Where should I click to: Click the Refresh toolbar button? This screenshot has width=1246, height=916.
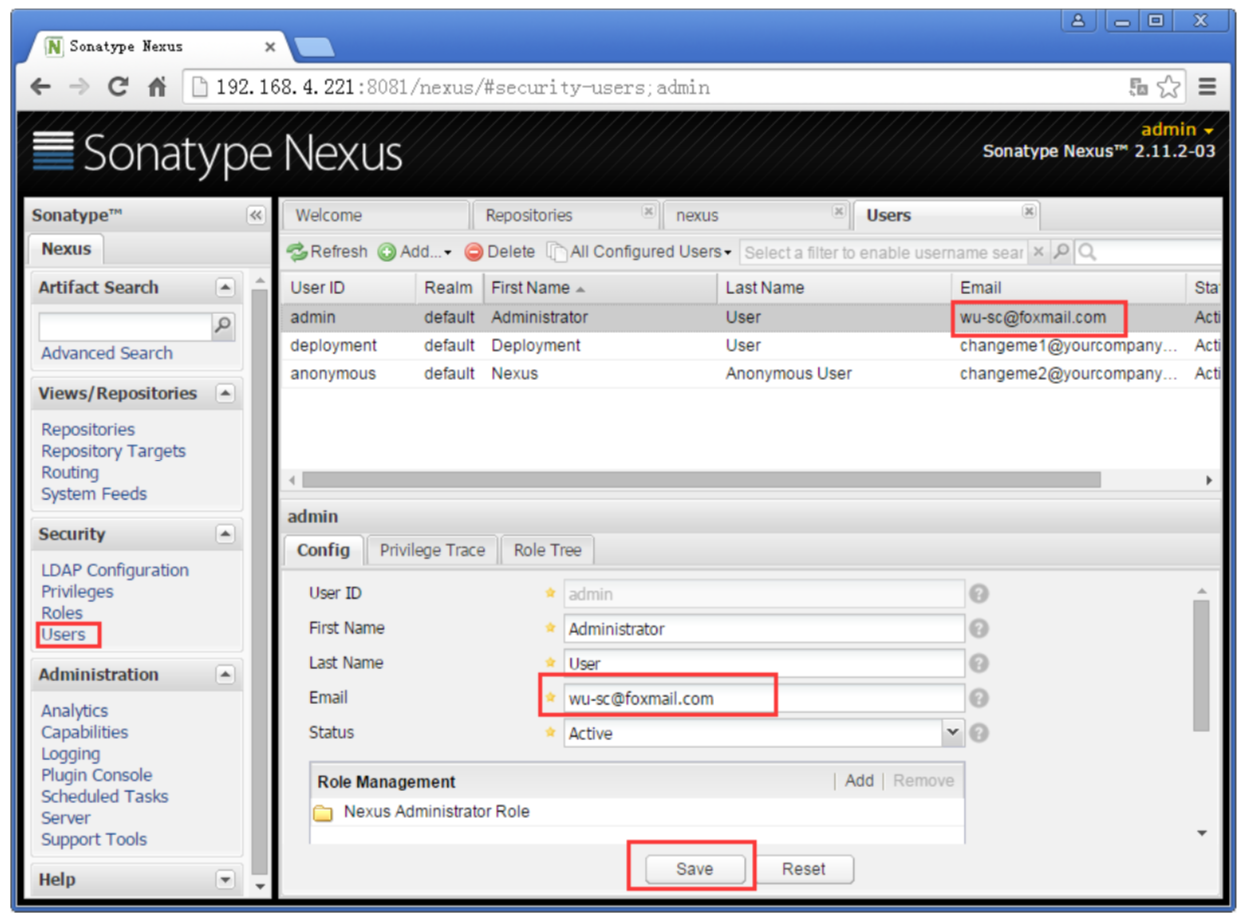tap(327, 252)
